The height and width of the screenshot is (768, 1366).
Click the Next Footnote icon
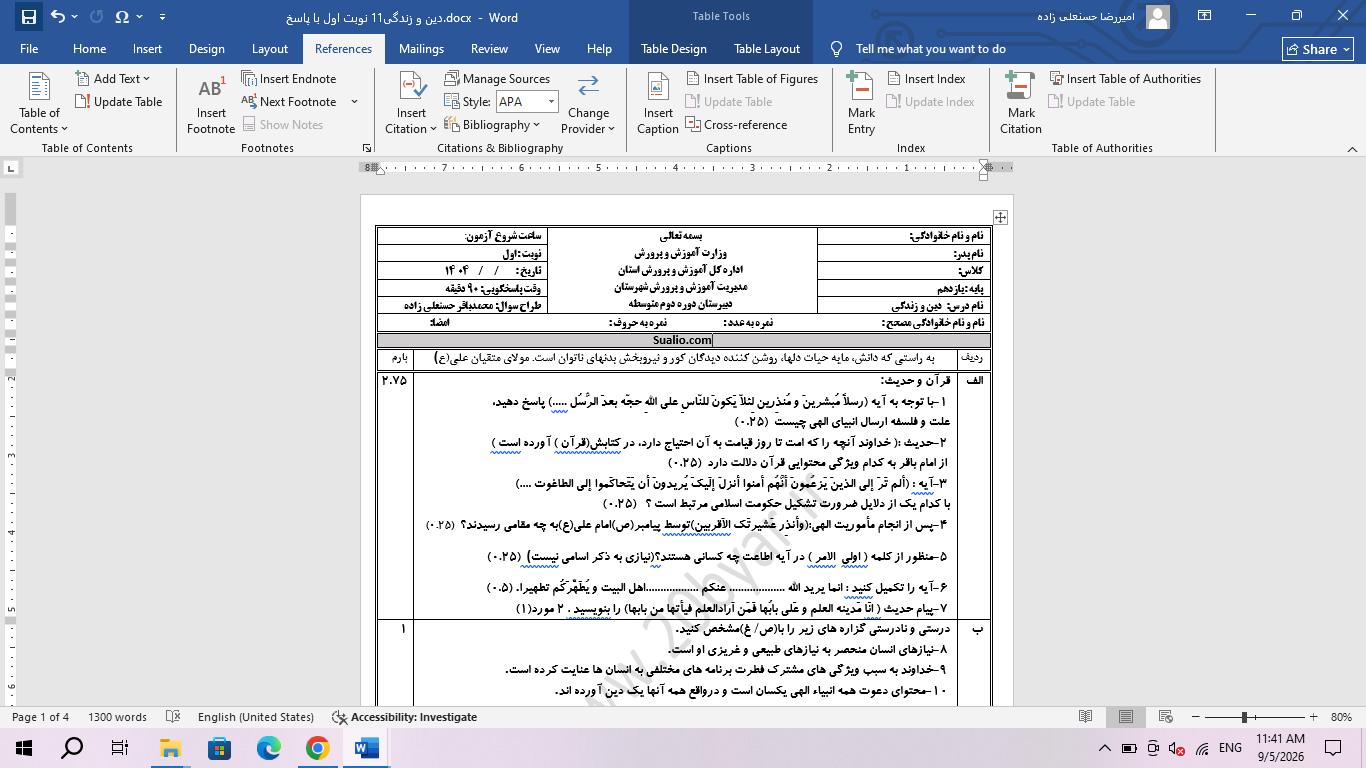click(x=249, y=102)
